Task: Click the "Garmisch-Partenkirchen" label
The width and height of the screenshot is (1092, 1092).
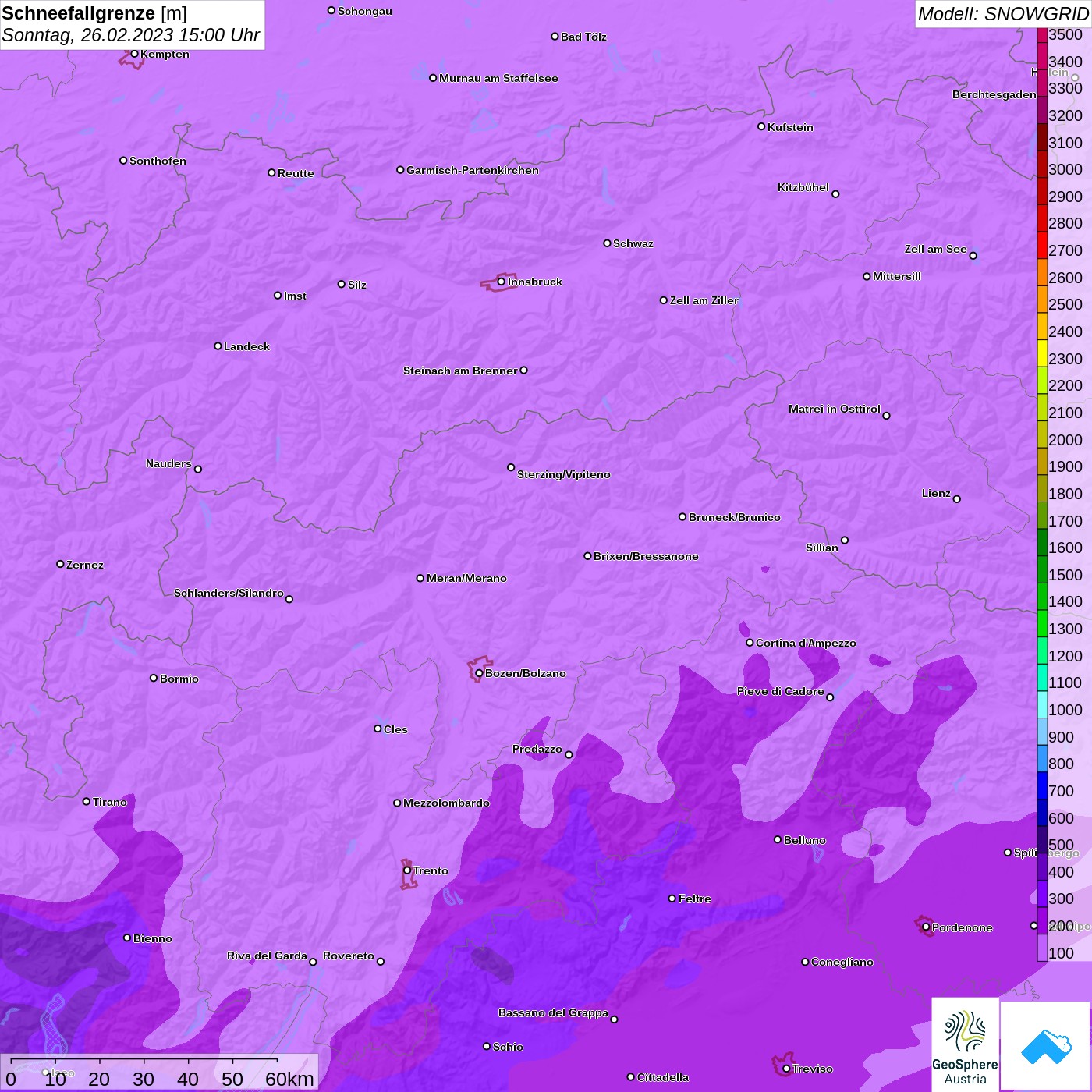Action: pos(473,170)
